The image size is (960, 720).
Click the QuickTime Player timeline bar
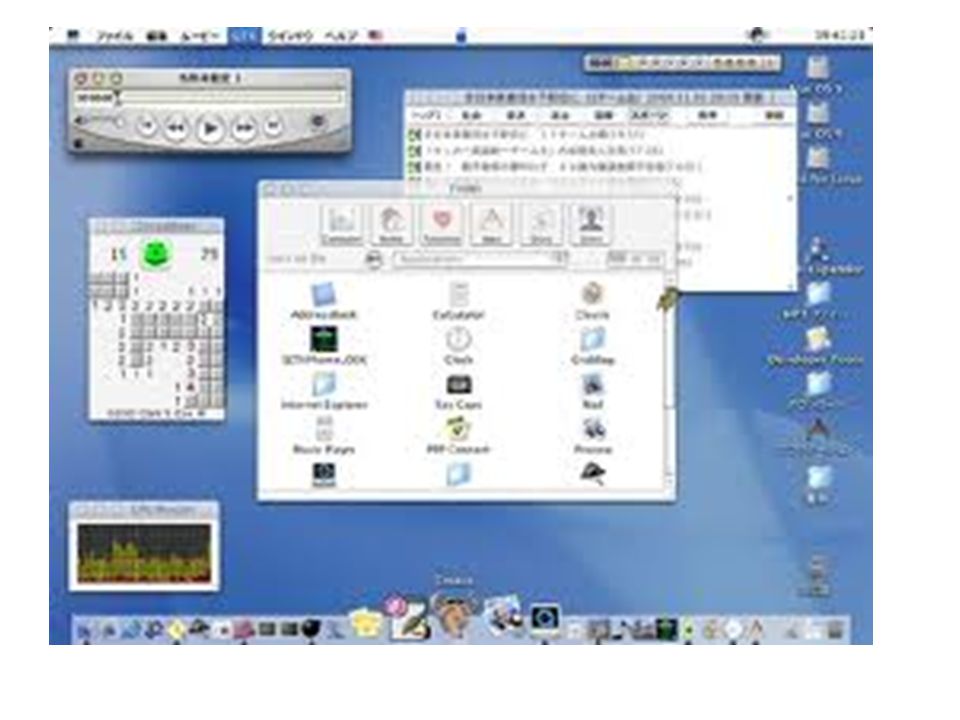230,97
